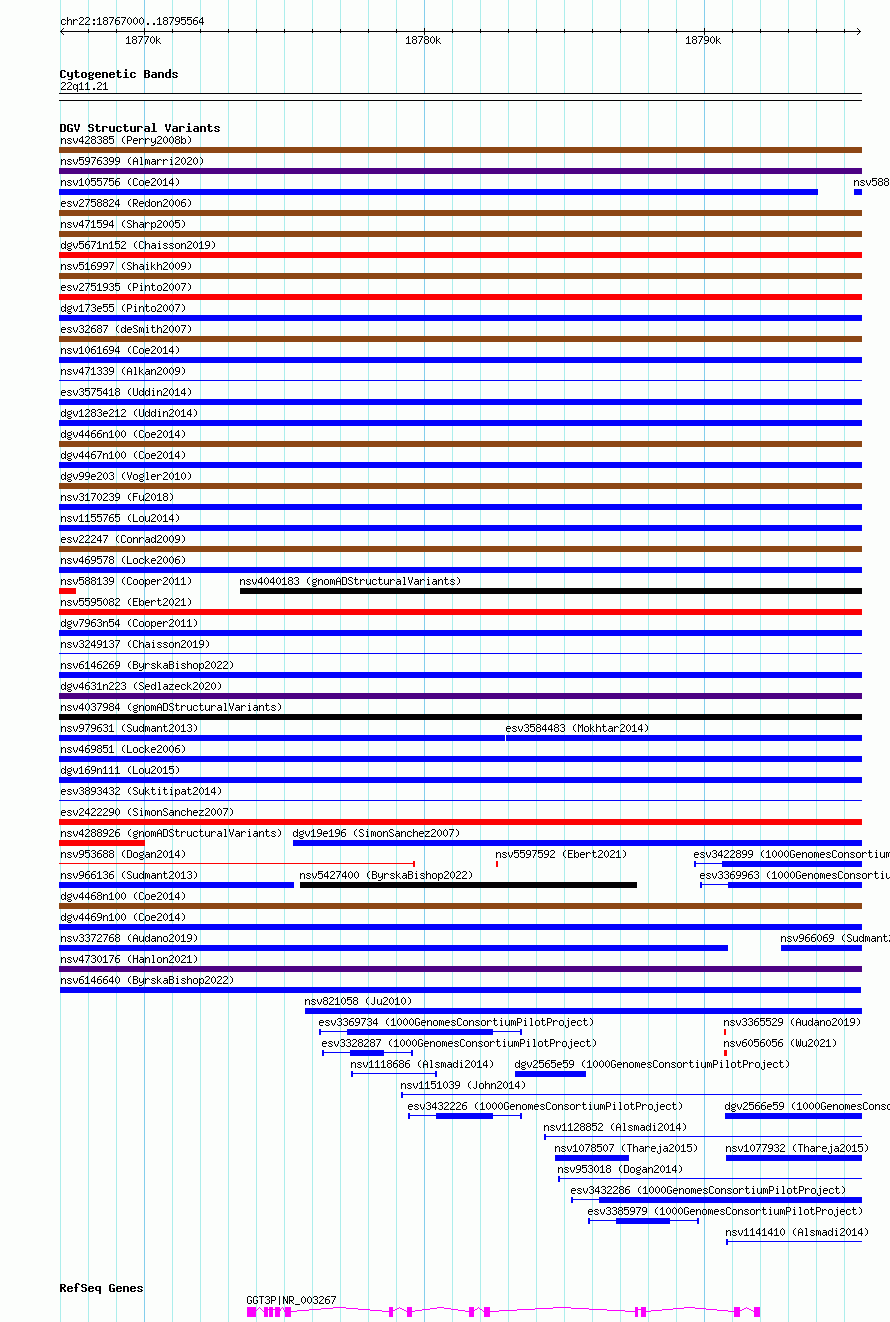Select esv22247 (Conrad2009) label
The width and height of the screenshot is (890, 1322).
122,539
